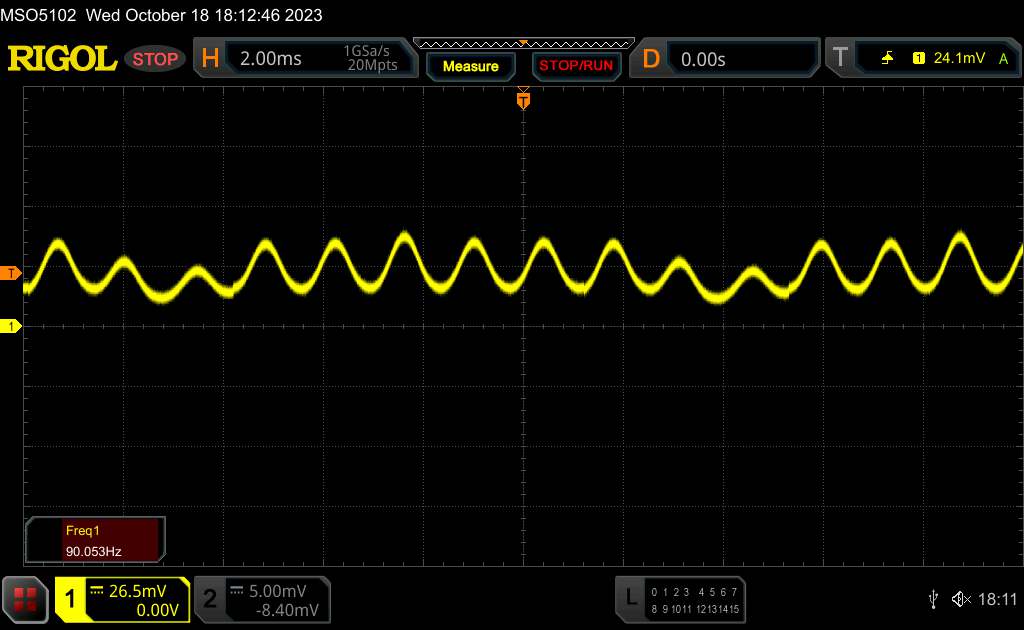Click the rising edge trigger icon
This screenshot has height=630, width=1024.
[x=887, y=58]
